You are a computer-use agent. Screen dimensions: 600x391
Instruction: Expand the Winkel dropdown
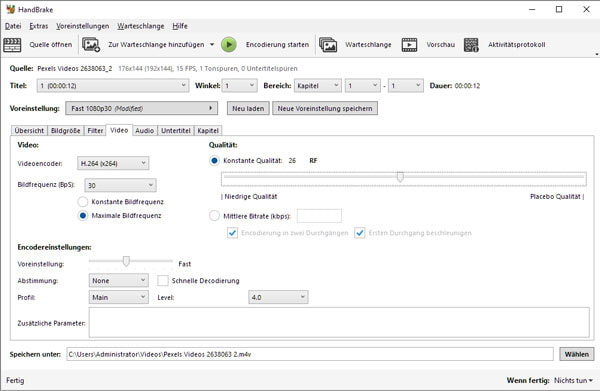tap(240, 86)
